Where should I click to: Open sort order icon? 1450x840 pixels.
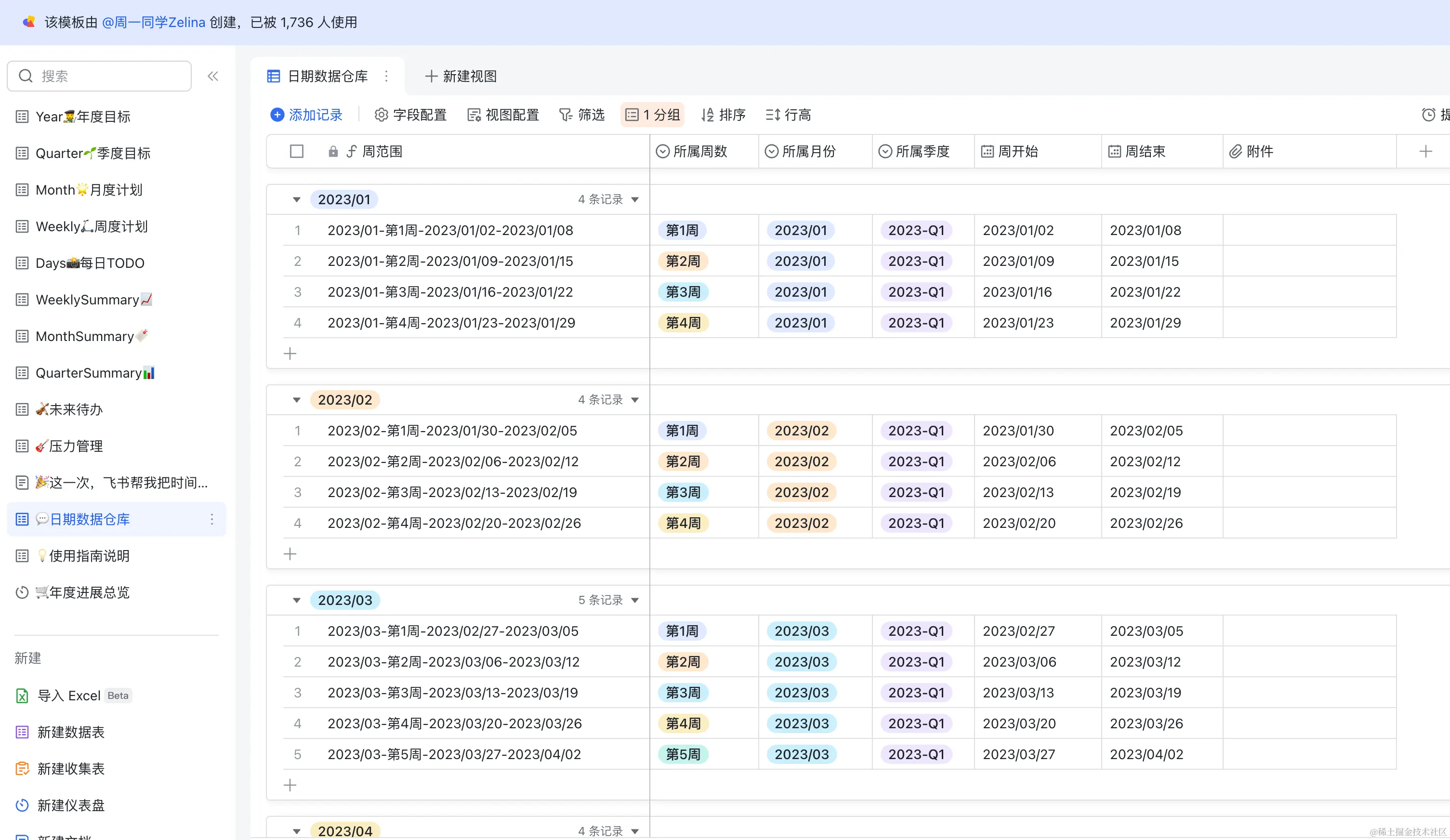tap(707, 115)
